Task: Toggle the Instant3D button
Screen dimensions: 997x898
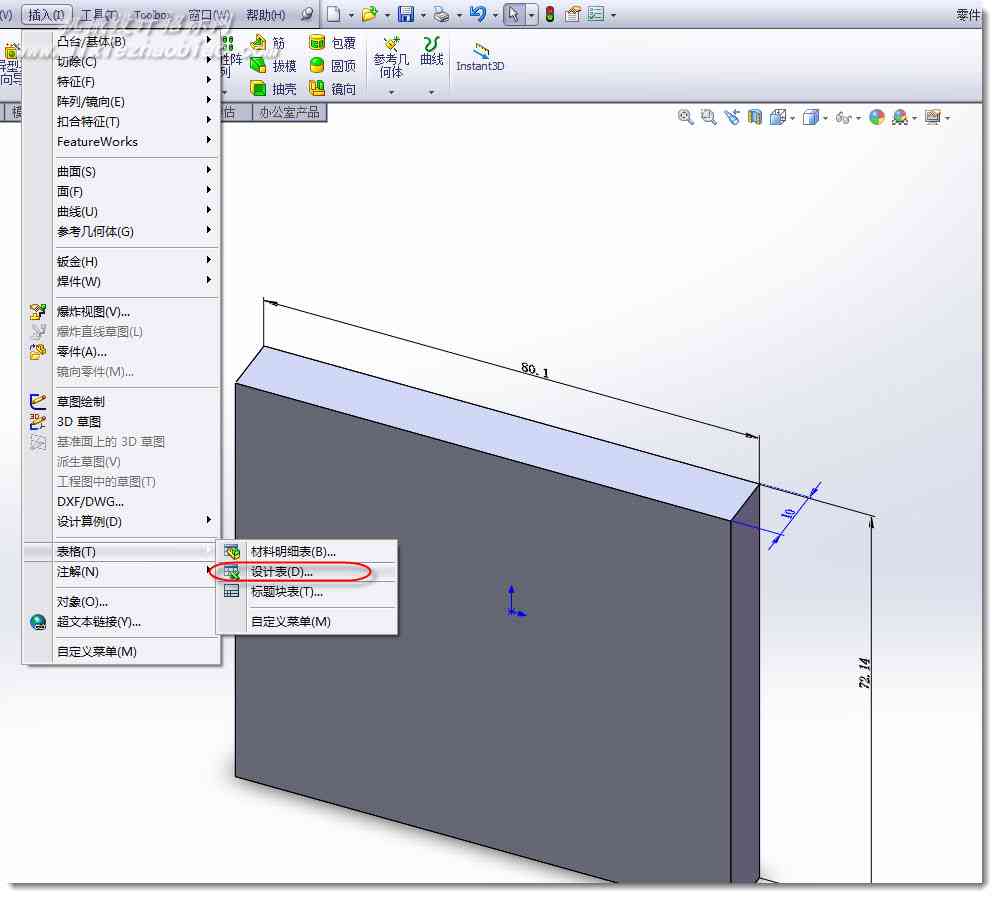Action: point(481,57)
